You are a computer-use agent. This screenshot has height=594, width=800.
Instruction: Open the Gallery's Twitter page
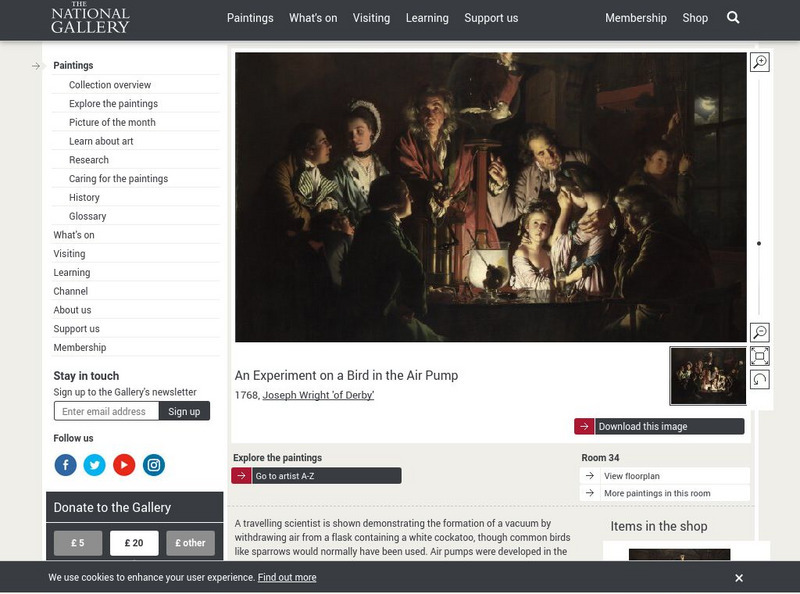pyautogui.click(x=94, y=465)
